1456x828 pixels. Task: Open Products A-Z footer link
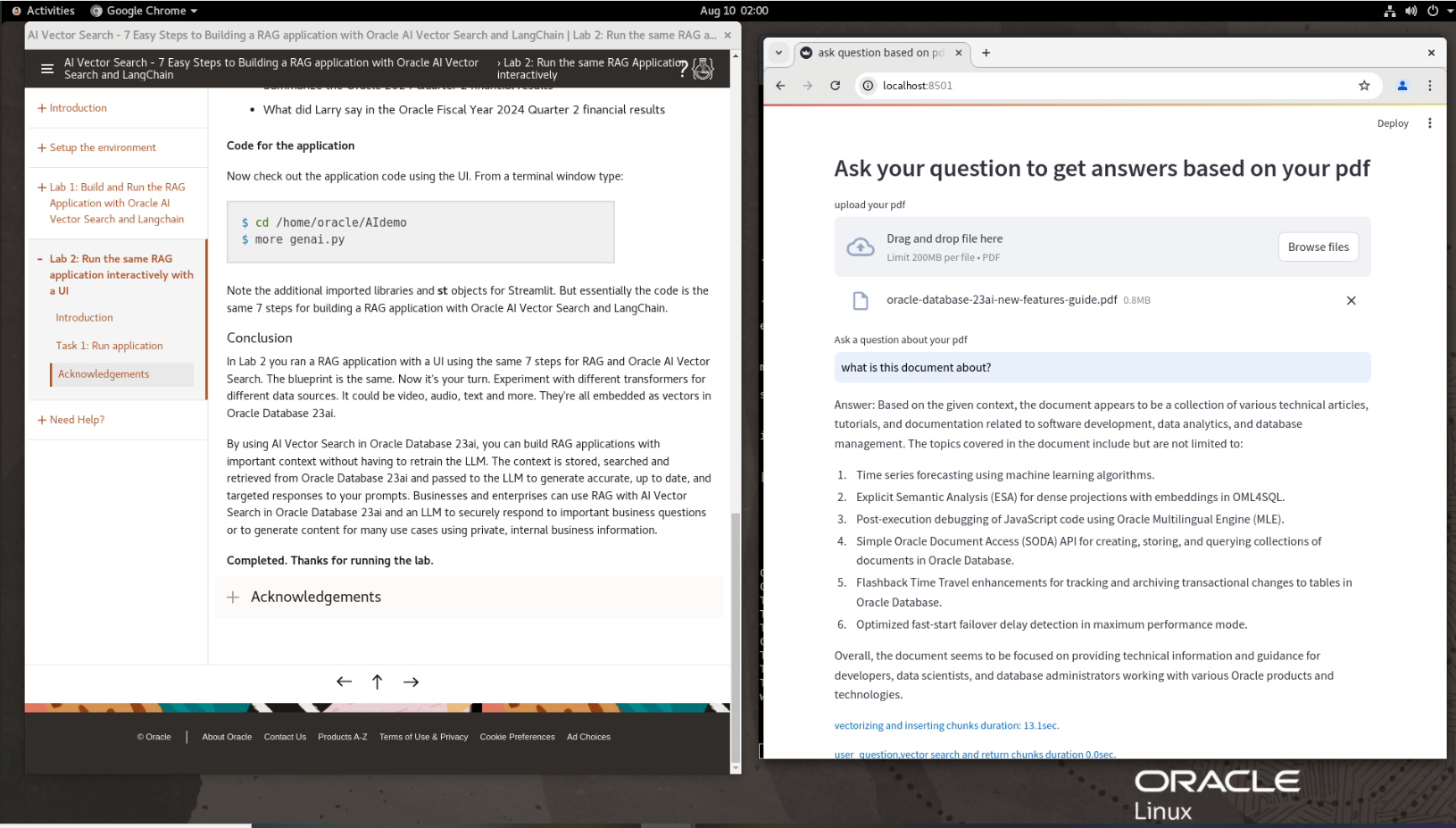click(343, 737)
